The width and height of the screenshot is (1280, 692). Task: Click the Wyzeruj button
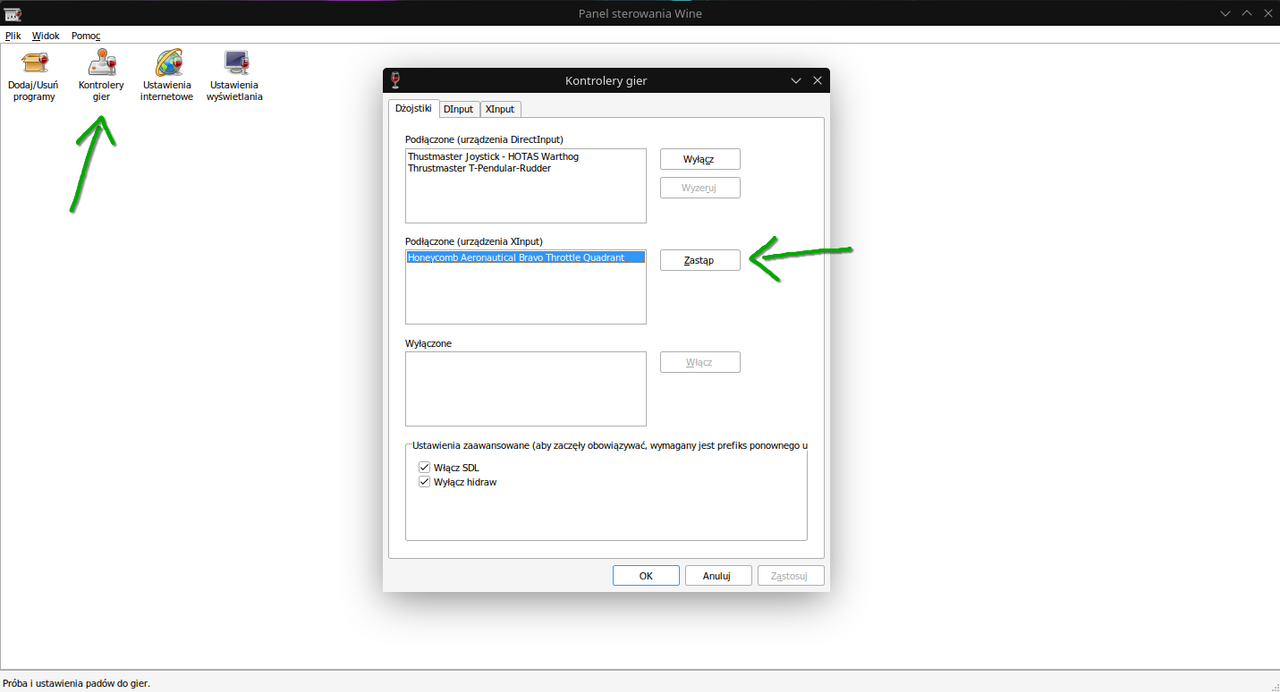tap(700, 187)
